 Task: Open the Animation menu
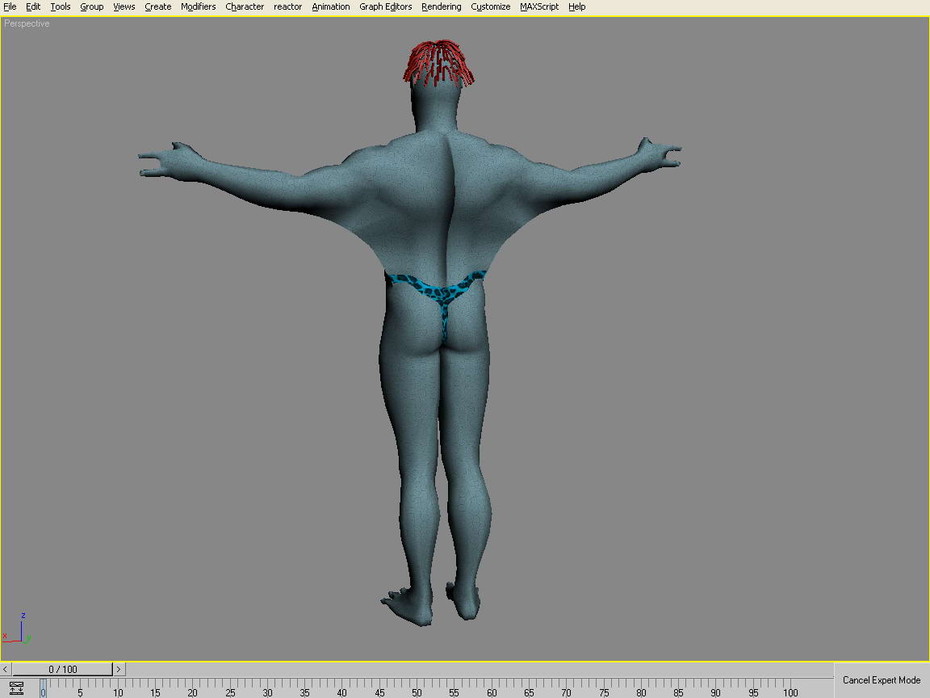point(330,7)
